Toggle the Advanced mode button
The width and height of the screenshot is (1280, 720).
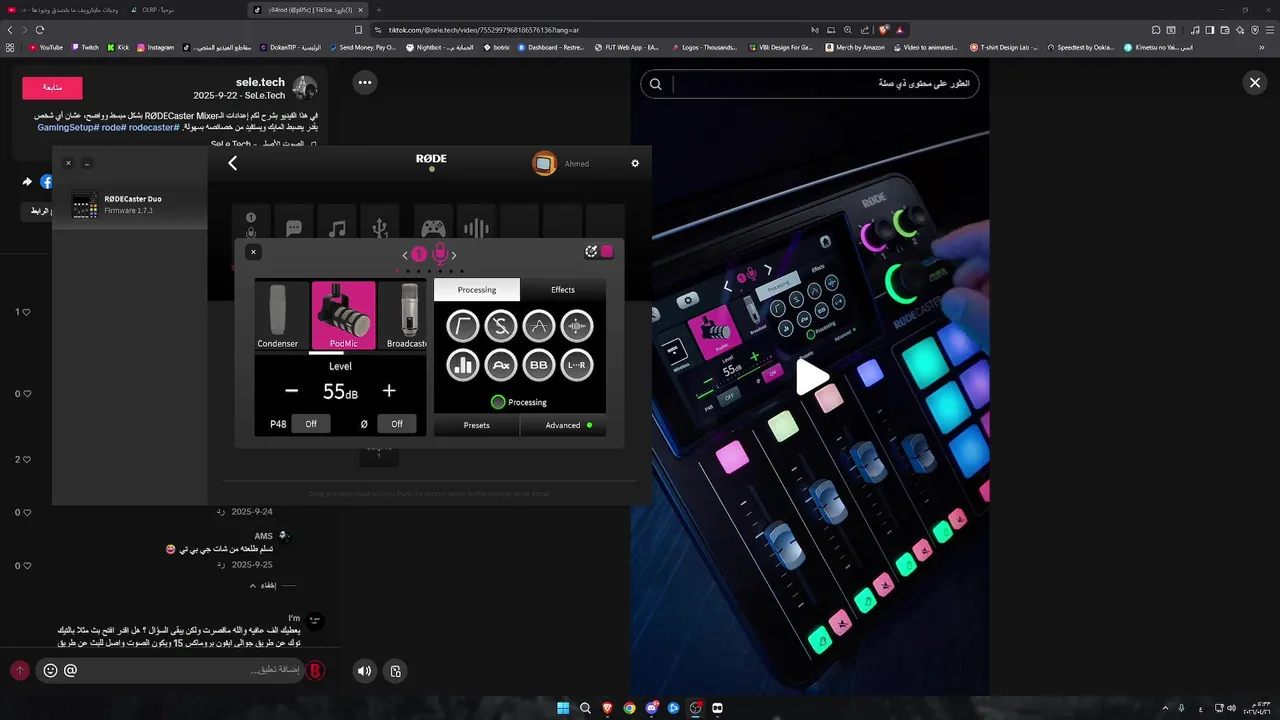point(563,425)
